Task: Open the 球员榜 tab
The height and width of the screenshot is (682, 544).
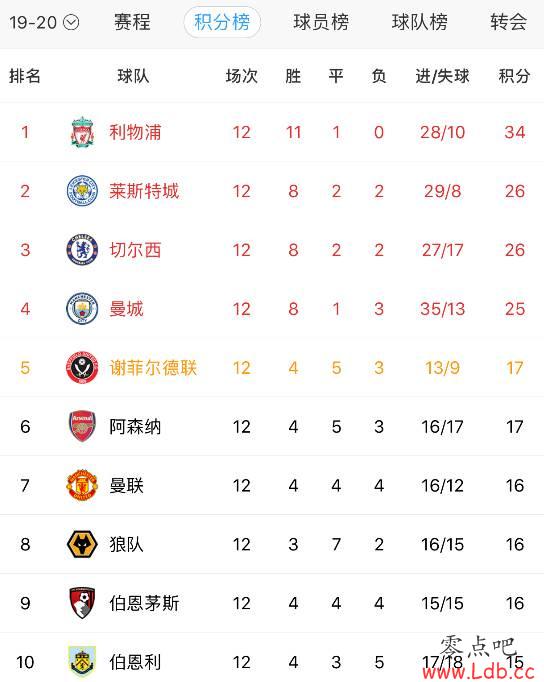Action: [x=321, y=22]
